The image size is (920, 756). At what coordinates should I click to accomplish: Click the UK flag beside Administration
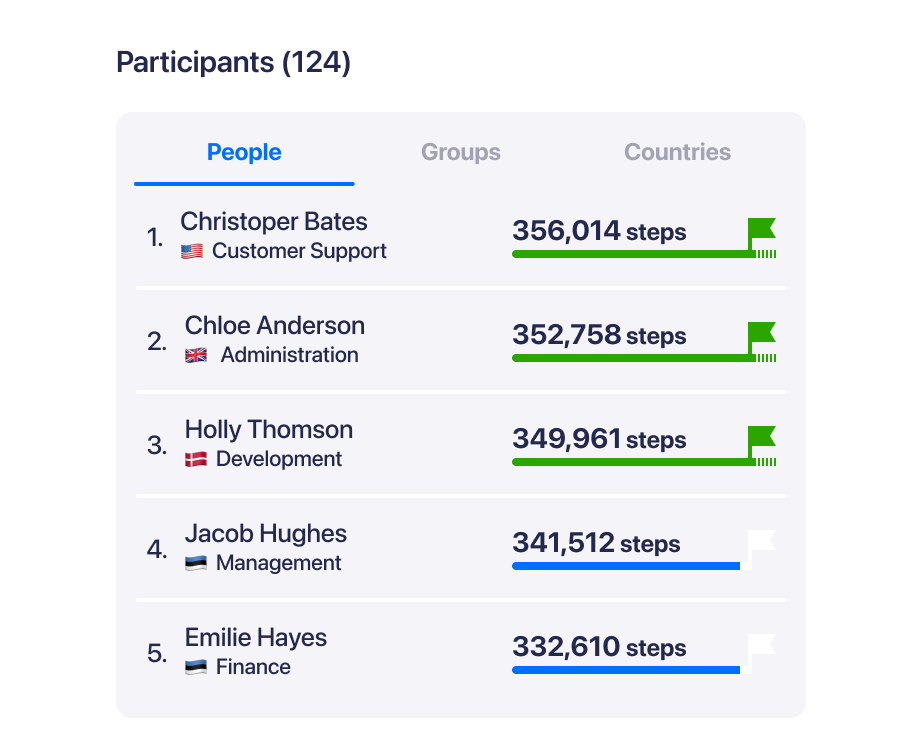(x=196, y=355)
